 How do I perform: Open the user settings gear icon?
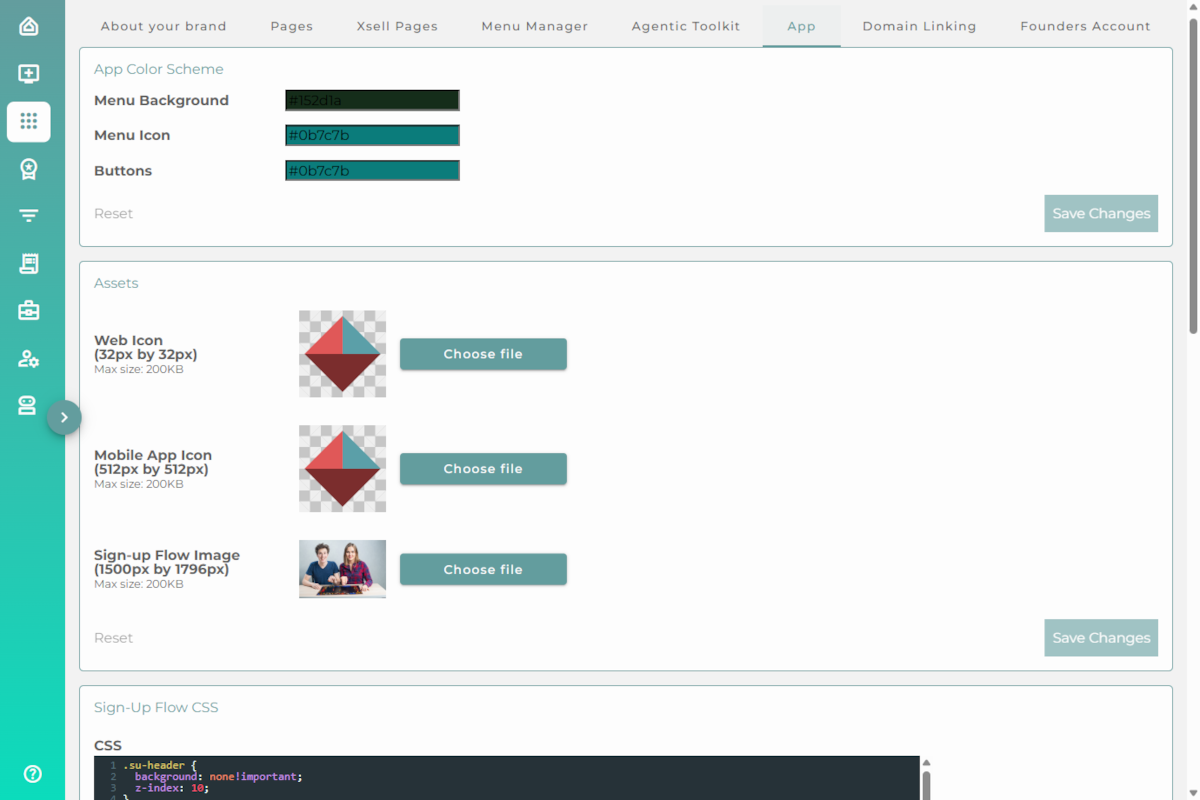29,358
